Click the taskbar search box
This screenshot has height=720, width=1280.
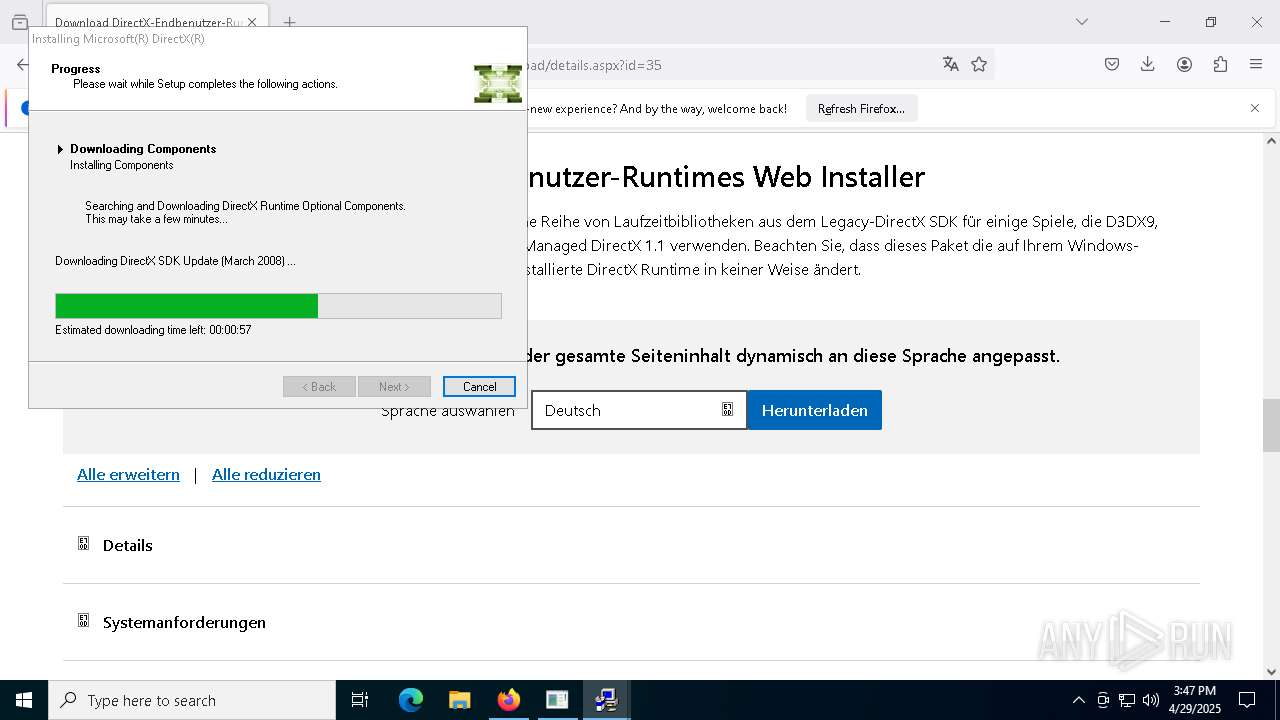pos(192,700)
